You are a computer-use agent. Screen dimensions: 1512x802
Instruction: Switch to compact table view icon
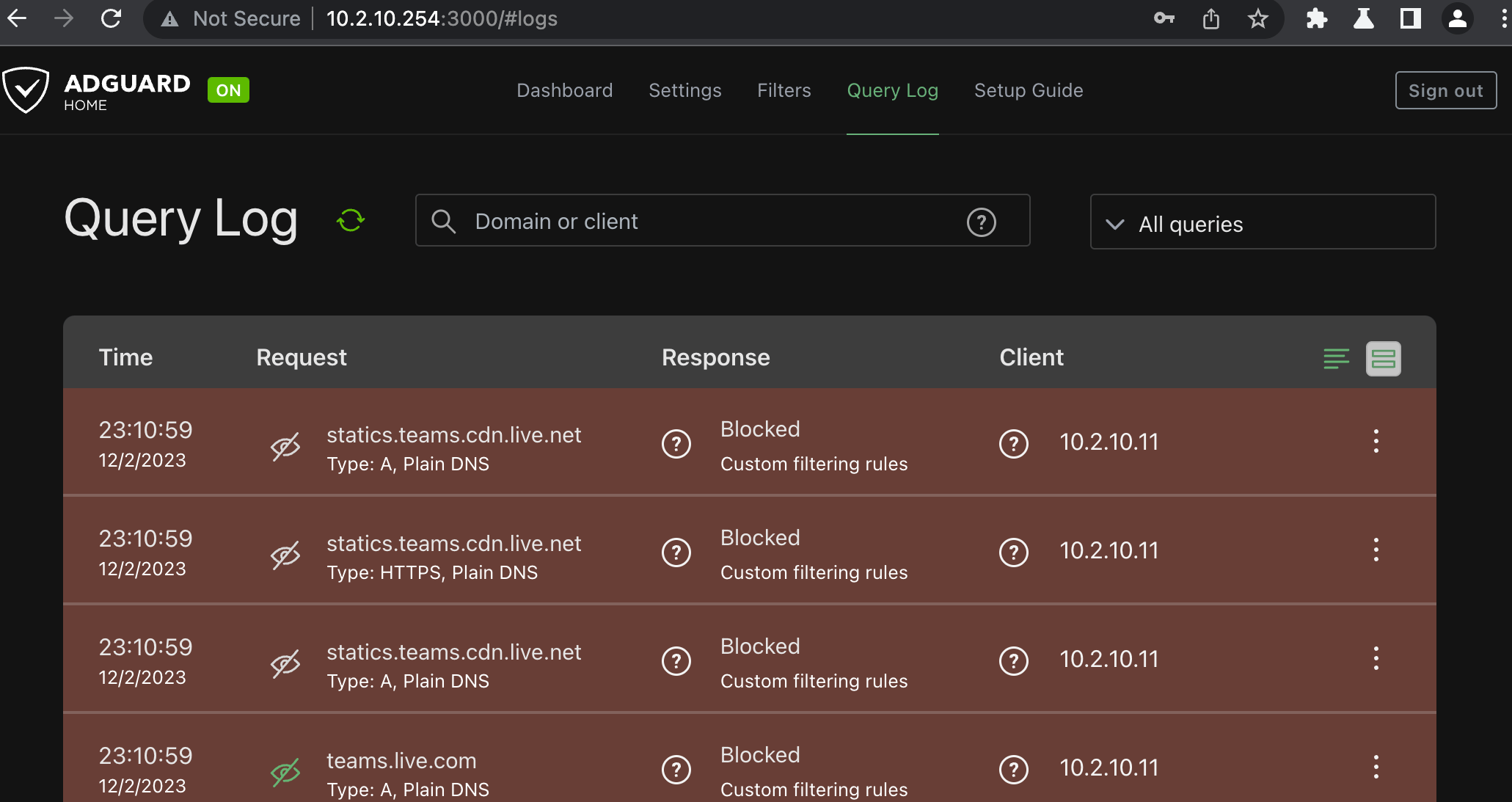[x=1336, y=358]
